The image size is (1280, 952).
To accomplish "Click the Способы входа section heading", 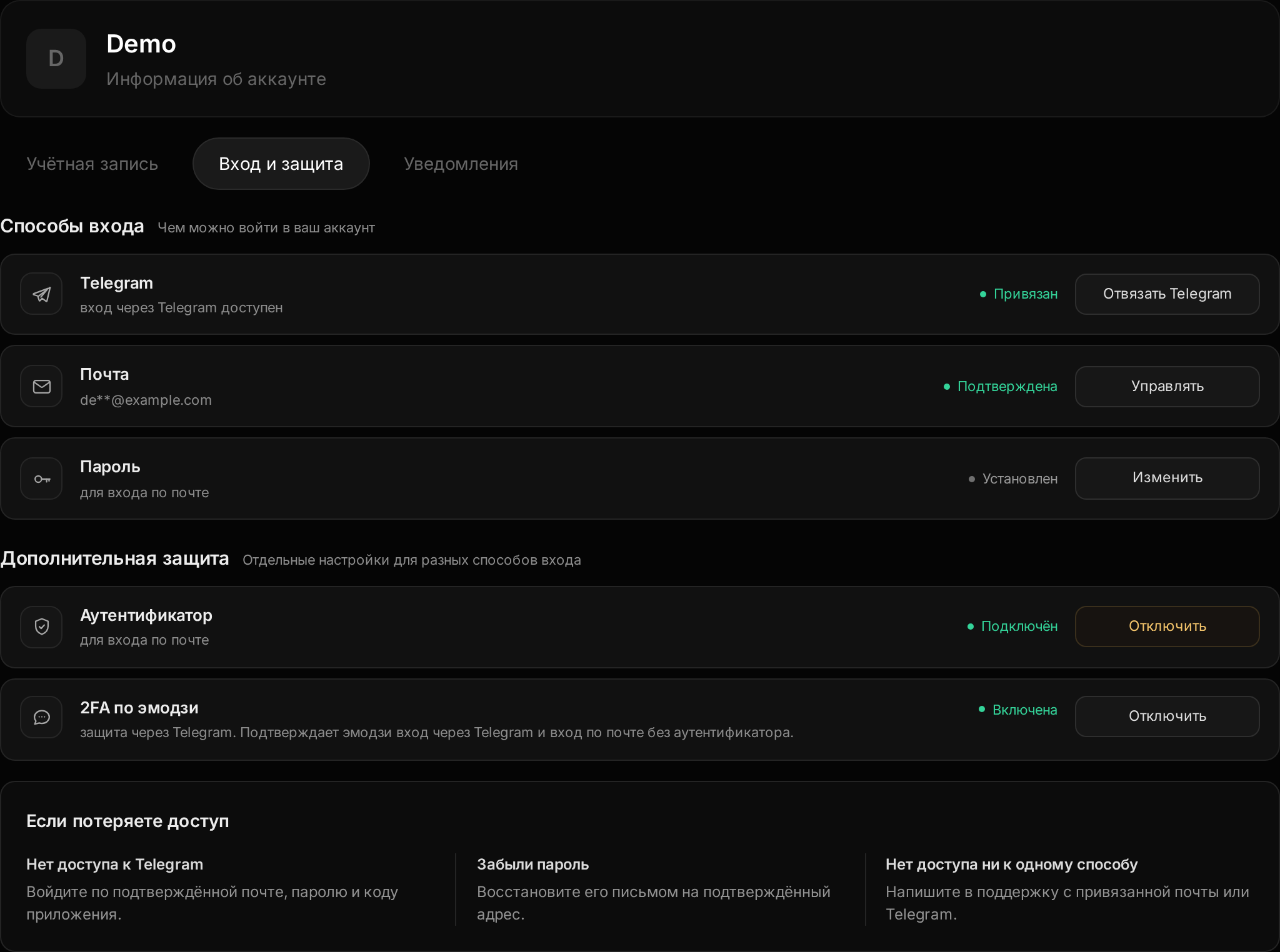I will 72,226.
